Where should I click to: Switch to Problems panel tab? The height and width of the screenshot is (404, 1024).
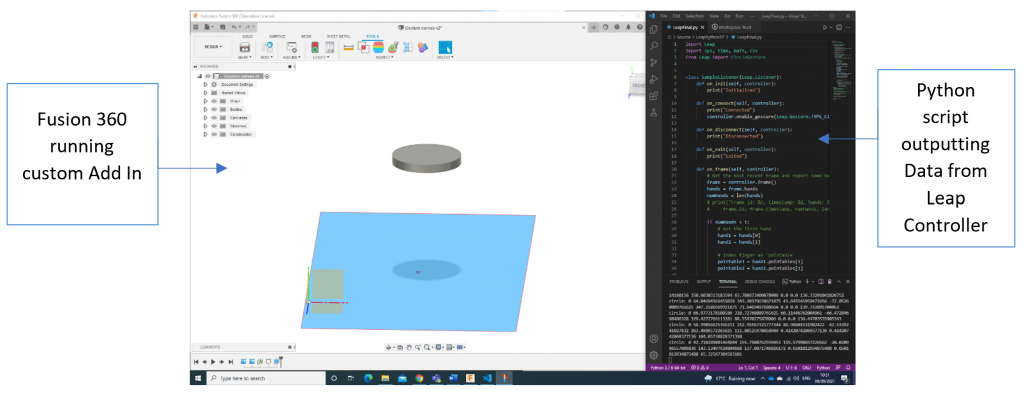point(679,281)
